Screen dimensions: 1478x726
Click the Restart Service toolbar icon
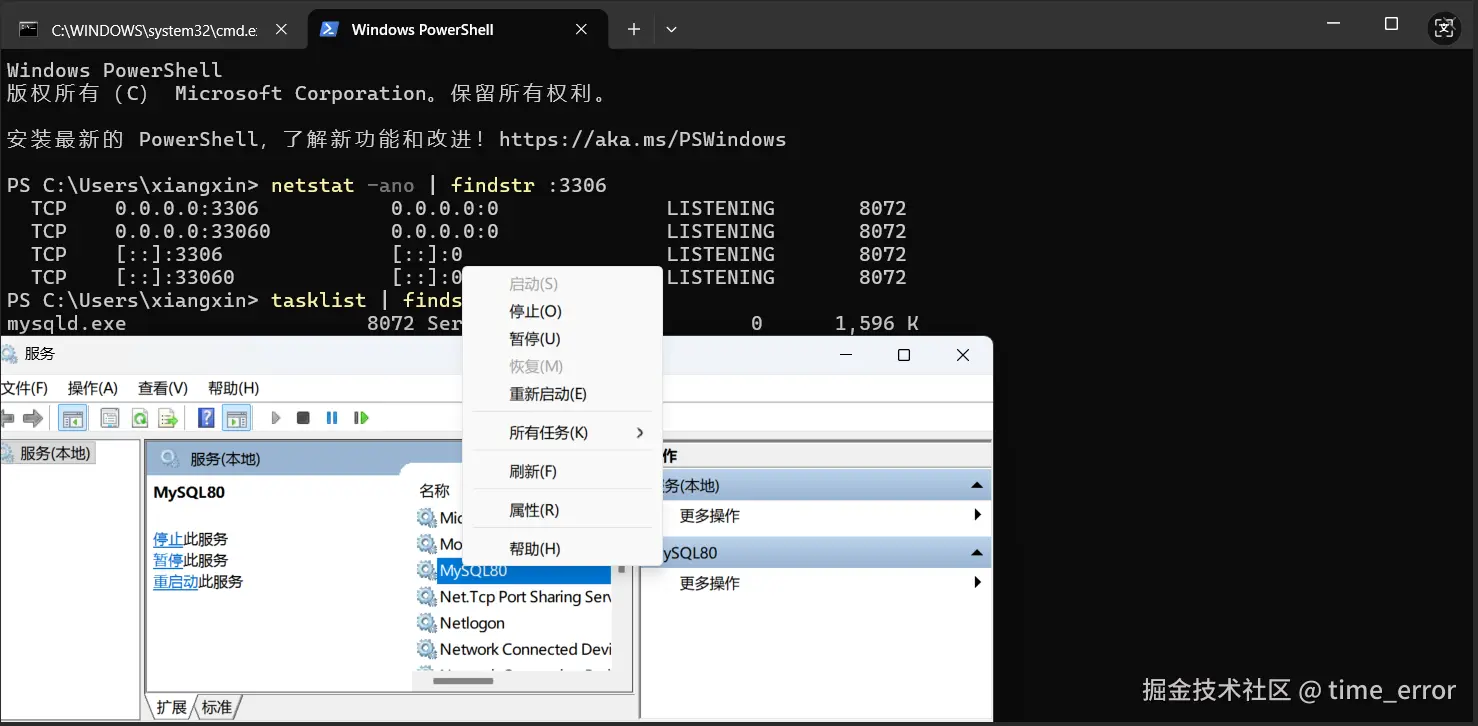click(361, 418)
